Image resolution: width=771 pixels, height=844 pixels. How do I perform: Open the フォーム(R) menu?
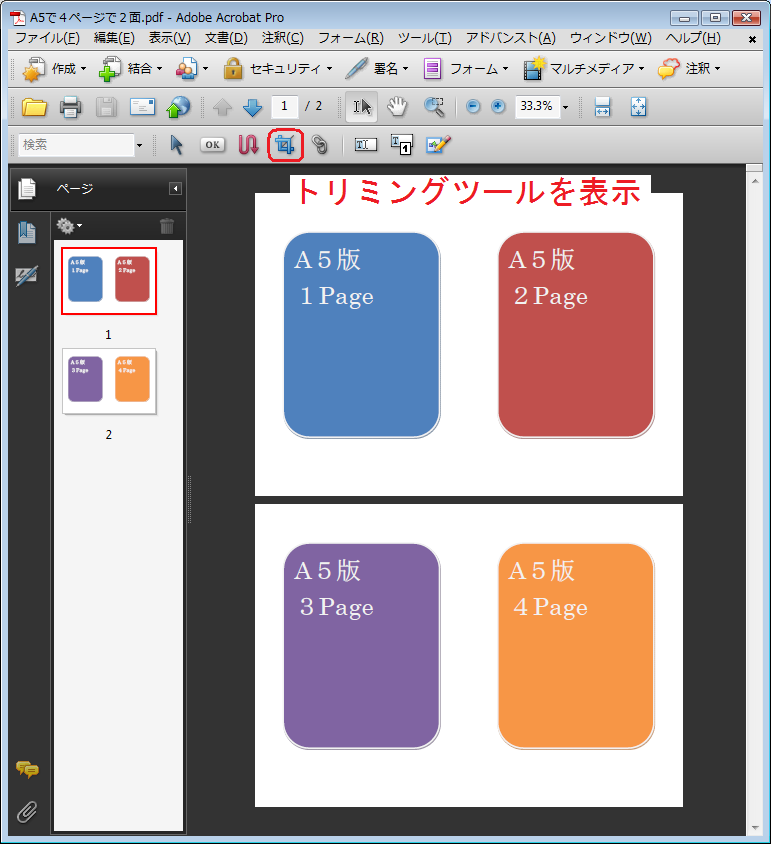pyautogui.click(x=351, y=38)
